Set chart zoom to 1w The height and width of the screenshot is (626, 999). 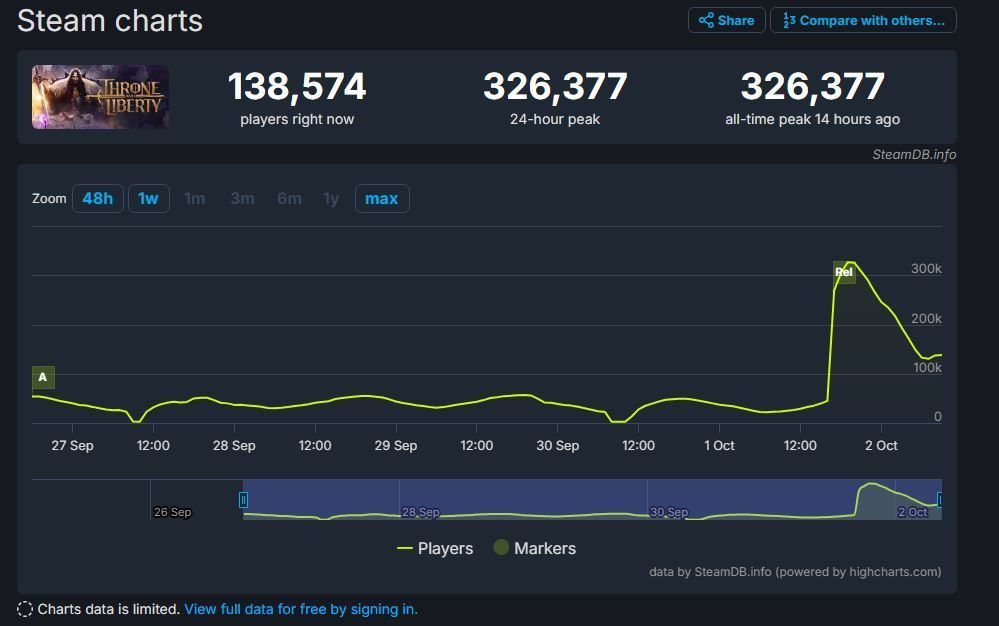[148, 199]
